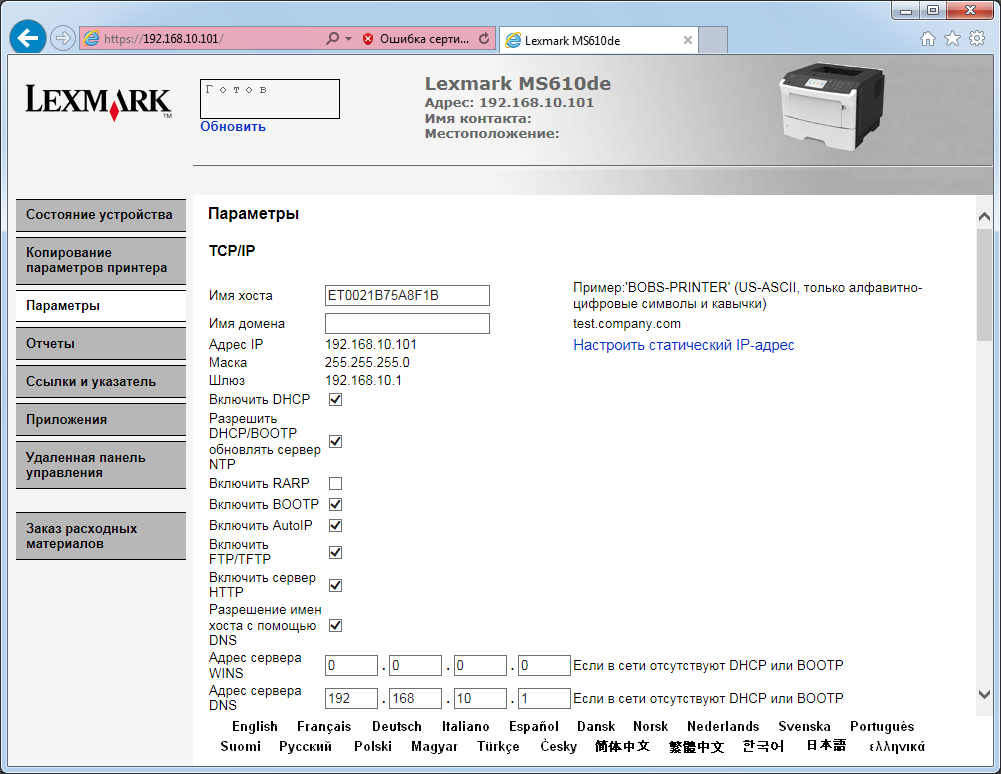The width and height of the screenshot is (1001, 774).
Task: Click DNS server octet field showing 168
Action: tap(416, 698)
